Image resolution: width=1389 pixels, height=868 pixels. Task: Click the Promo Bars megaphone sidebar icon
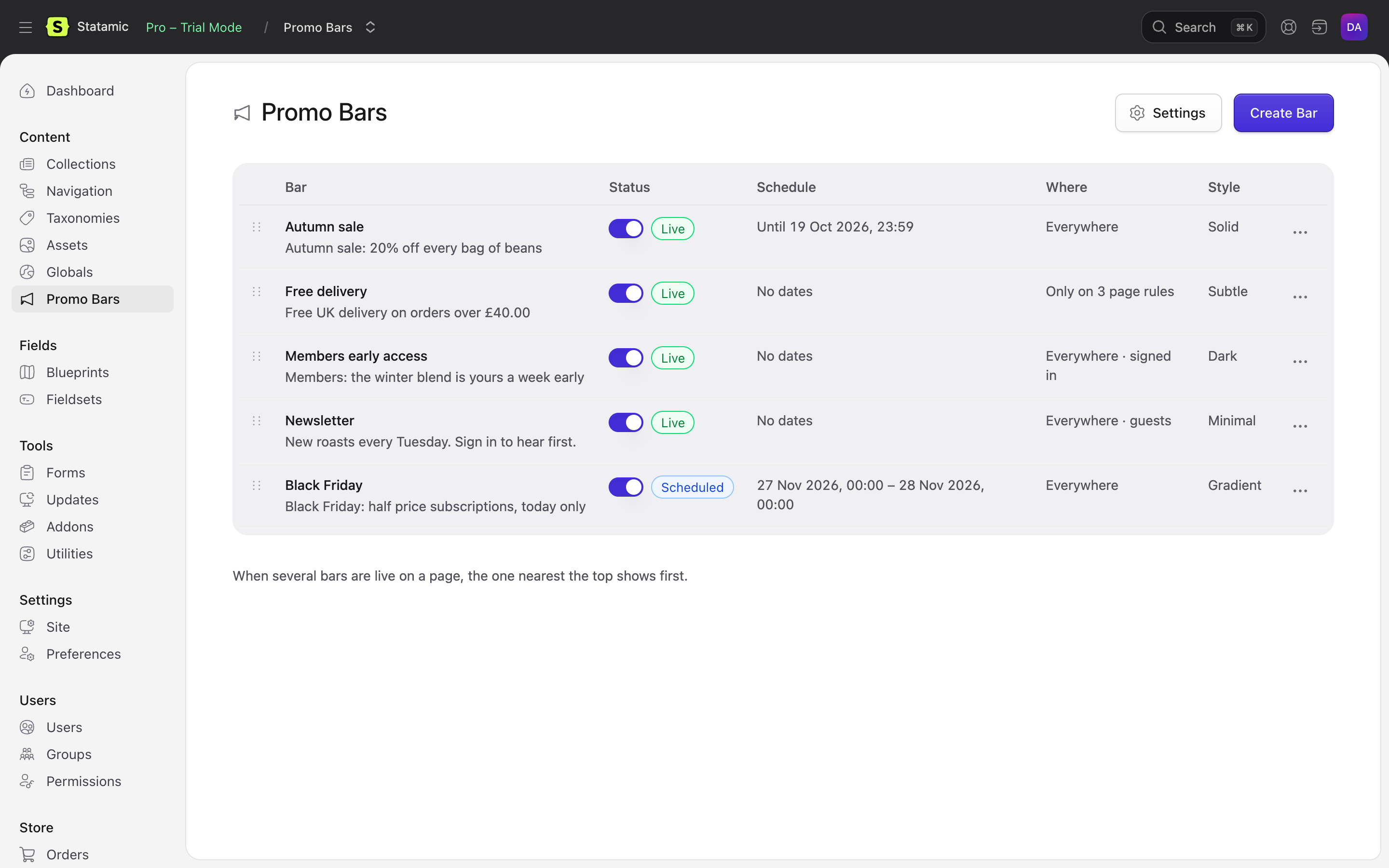[27, 299]
